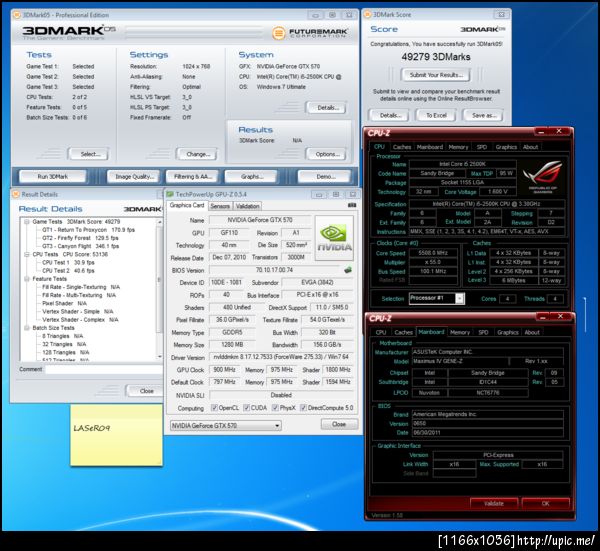Click the Image Quality button
Viewport: 600px width, 551px height.
[x=135, y=177]
